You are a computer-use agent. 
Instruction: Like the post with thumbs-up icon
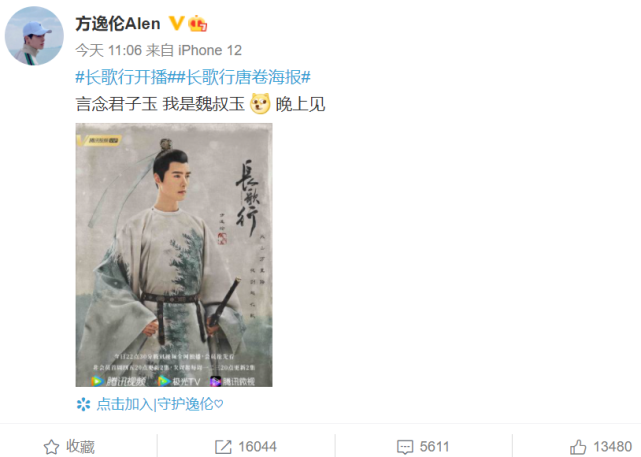578,447
